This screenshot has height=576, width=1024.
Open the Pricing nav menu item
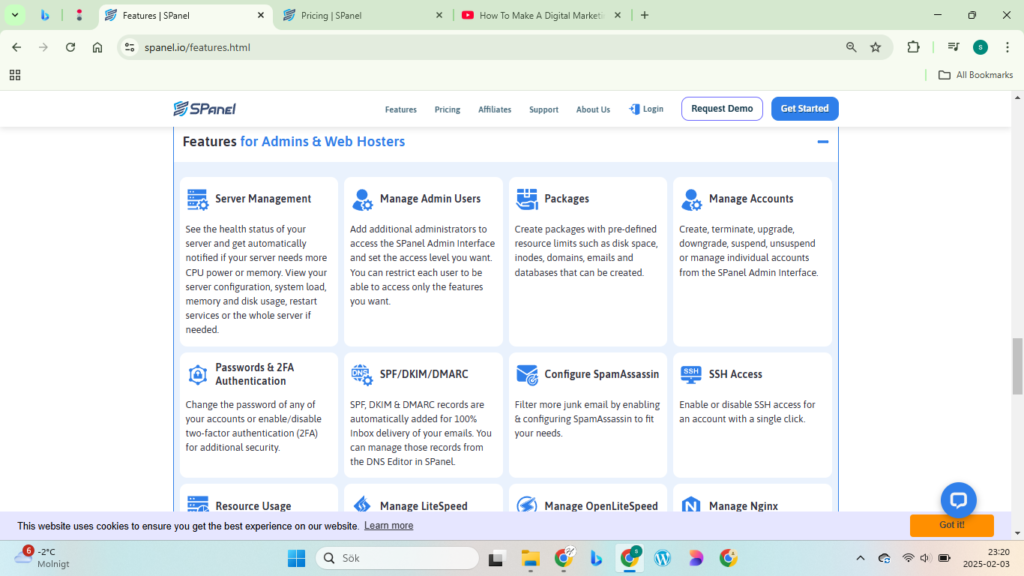447,110
